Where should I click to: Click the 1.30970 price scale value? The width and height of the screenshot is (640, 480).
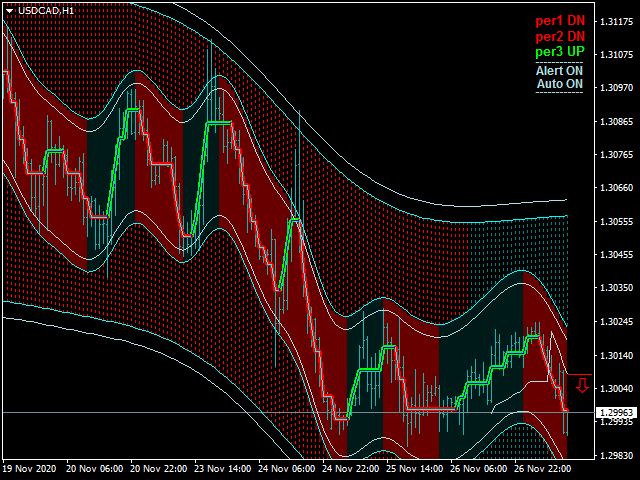tap(616, 88)
